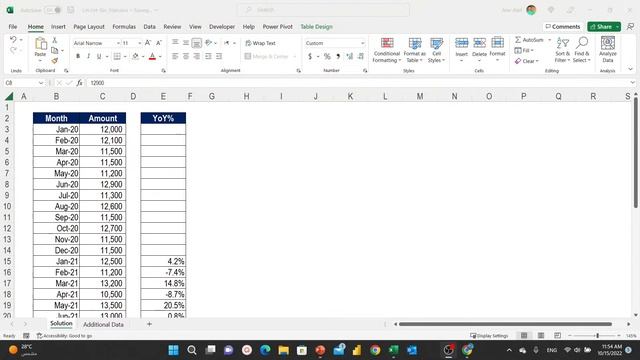Open the number format Custom dropdown
The width and height of the screenshot is (640, 360).
click(x=362, y=43)
